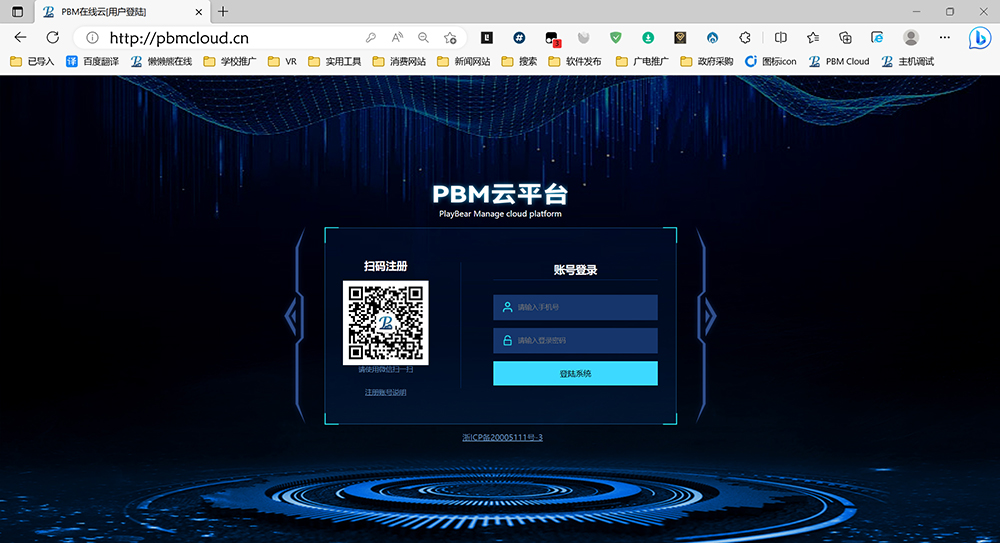Add this page to favorites star icon
This screenshot has width=1000, height=543.
pos(450,38)
